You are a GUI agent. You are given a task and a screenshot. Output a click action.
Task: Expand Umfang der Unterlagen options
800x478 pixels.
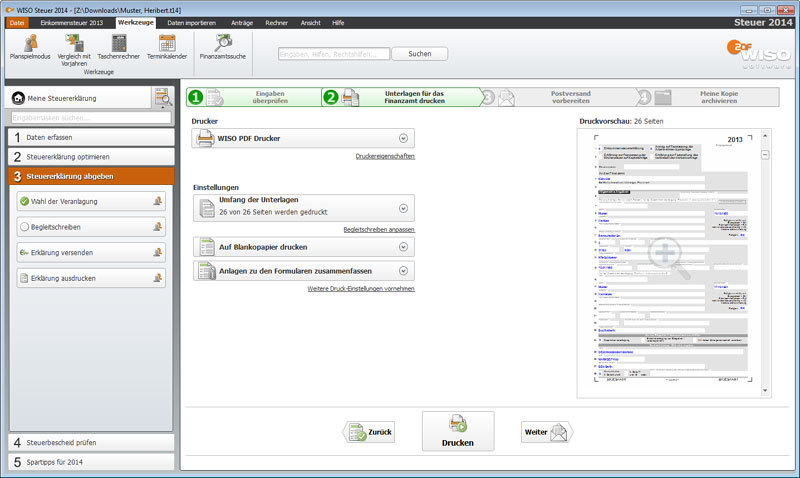403,209
